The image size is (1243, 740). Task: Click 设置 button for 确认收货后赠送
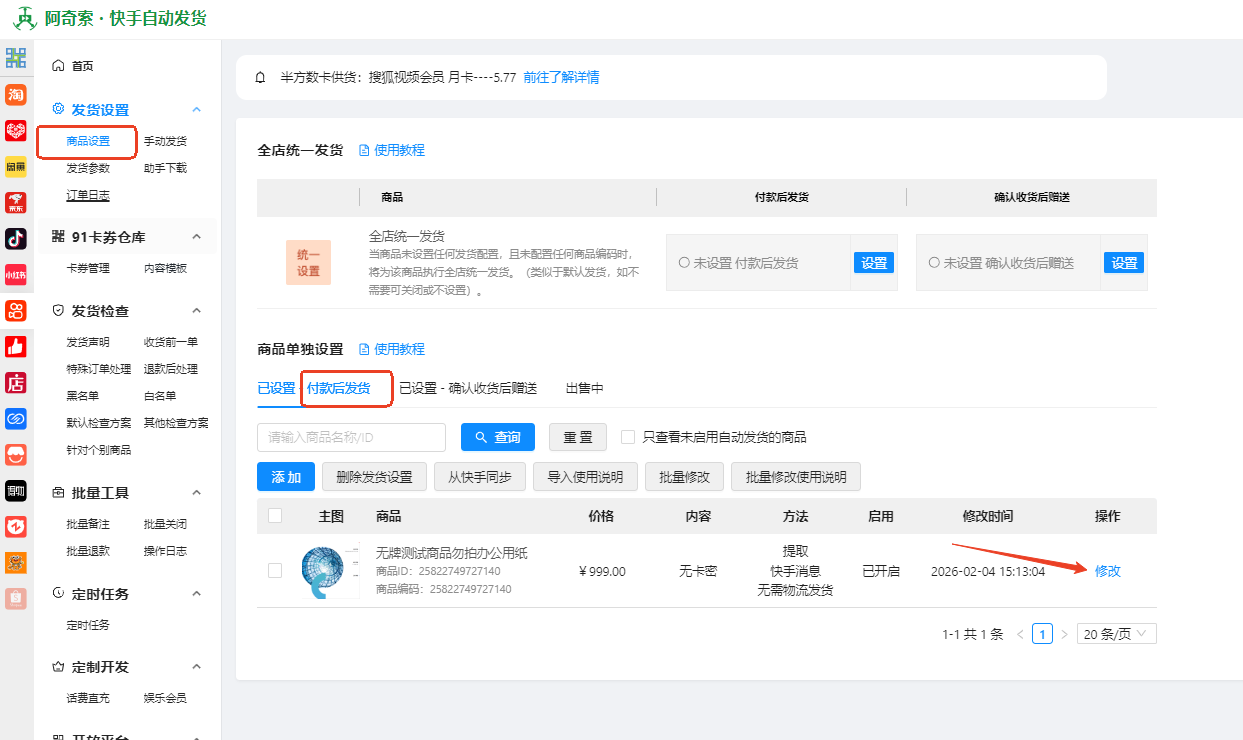(x=1124, y=263)
